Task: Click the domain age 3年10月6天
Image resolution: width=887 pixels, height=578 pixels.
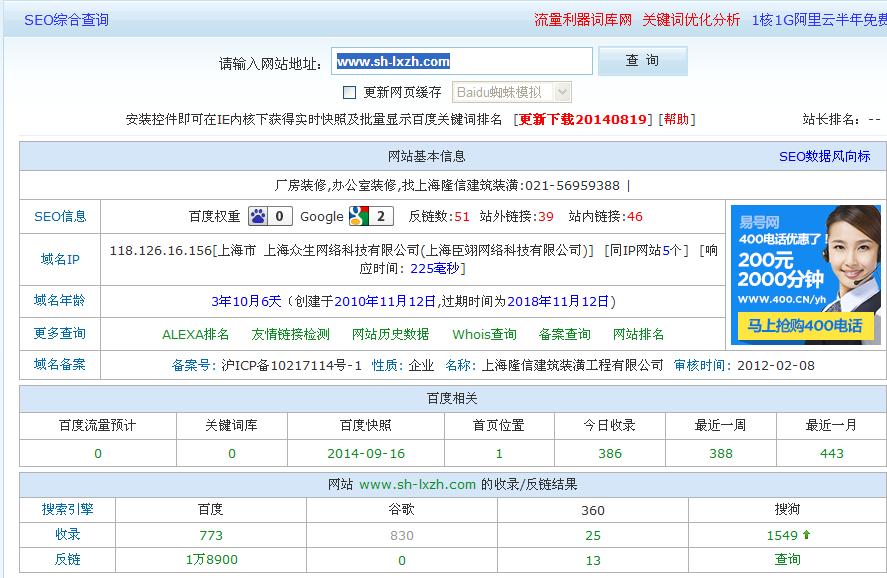Action: 246,301
